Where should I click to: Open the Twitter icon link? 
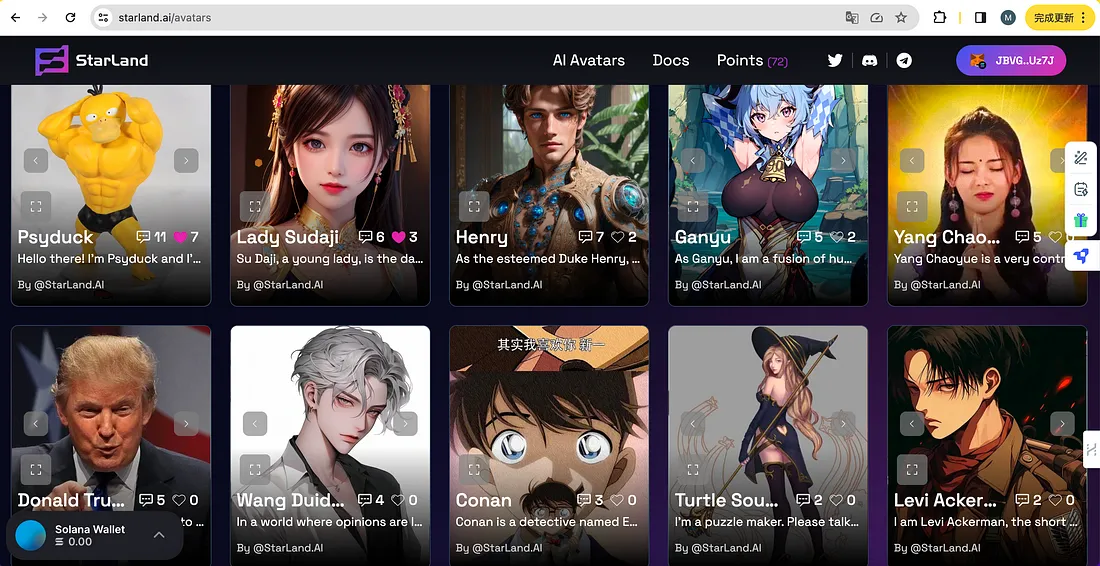(x=835, y=60)
